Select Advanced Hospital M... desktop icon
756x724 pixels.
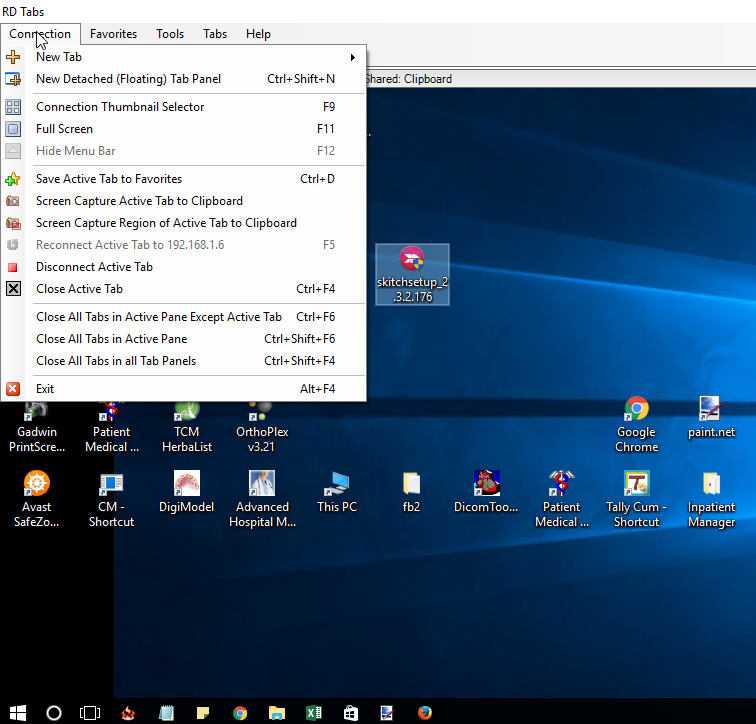pos(262,499)
